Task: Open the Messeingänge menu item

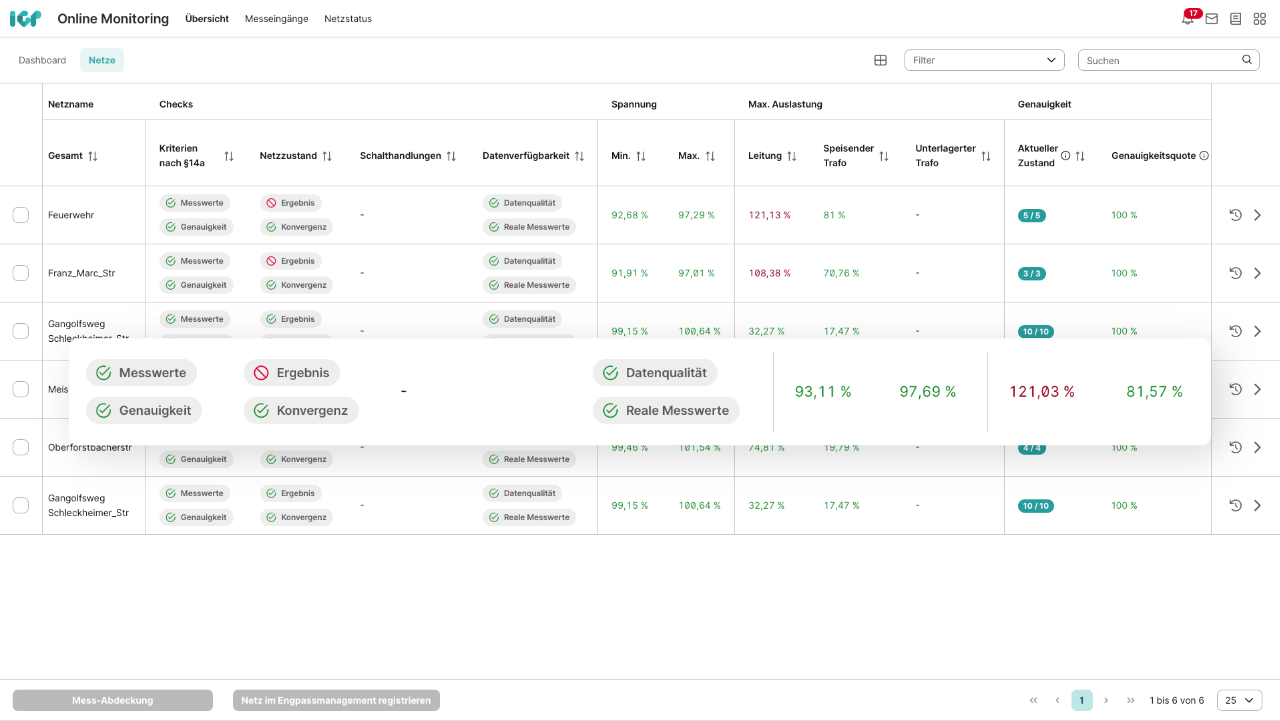Action: [x=276, y=19]
